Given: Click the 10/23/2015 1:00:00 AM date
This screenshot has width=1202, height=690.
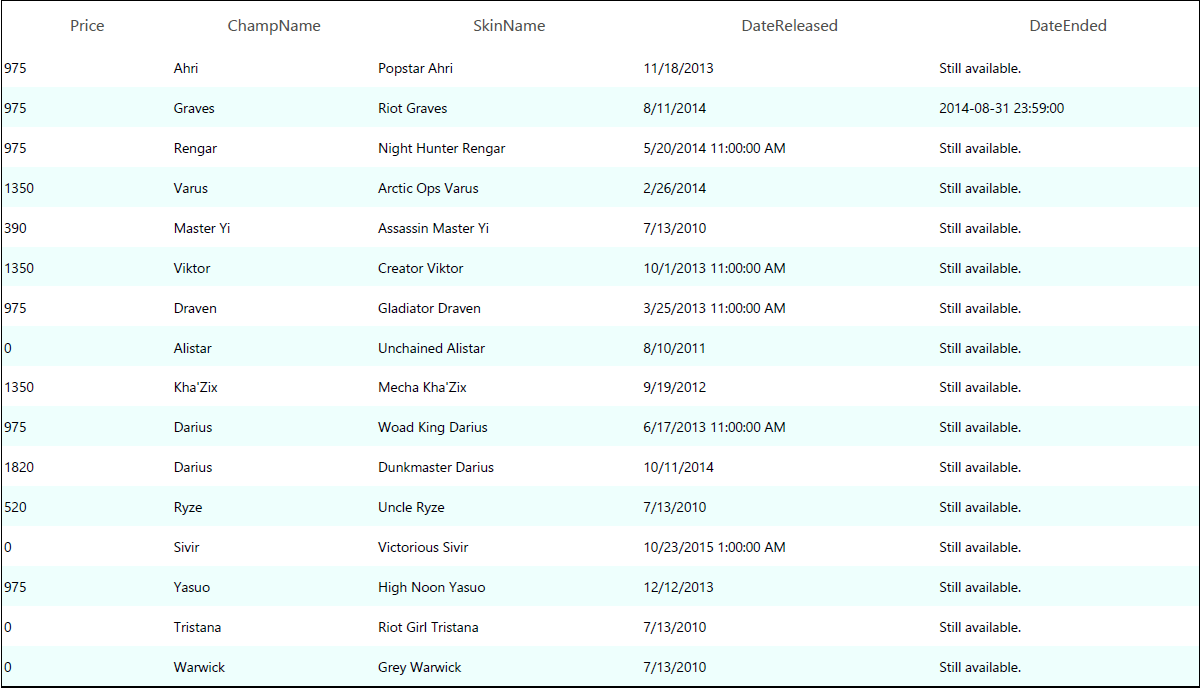Looking at the screenshot, I should [x=715, y=547].
